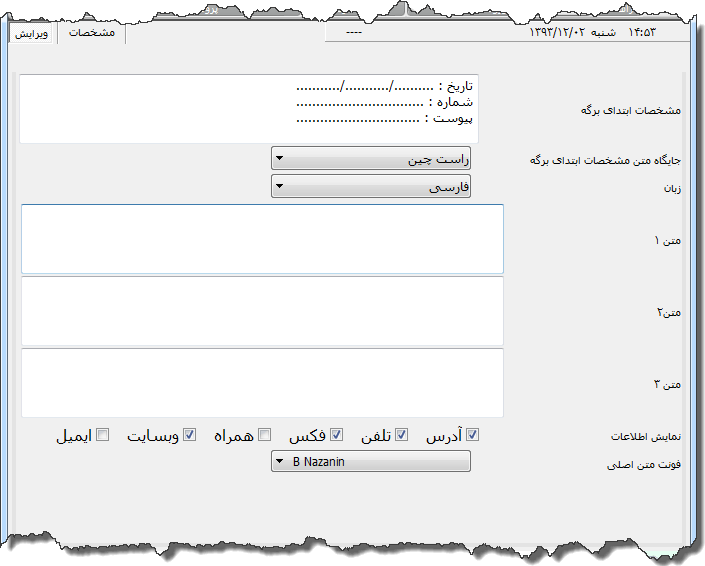Toggle off the فکس checkbox

[x=337, y=435]
